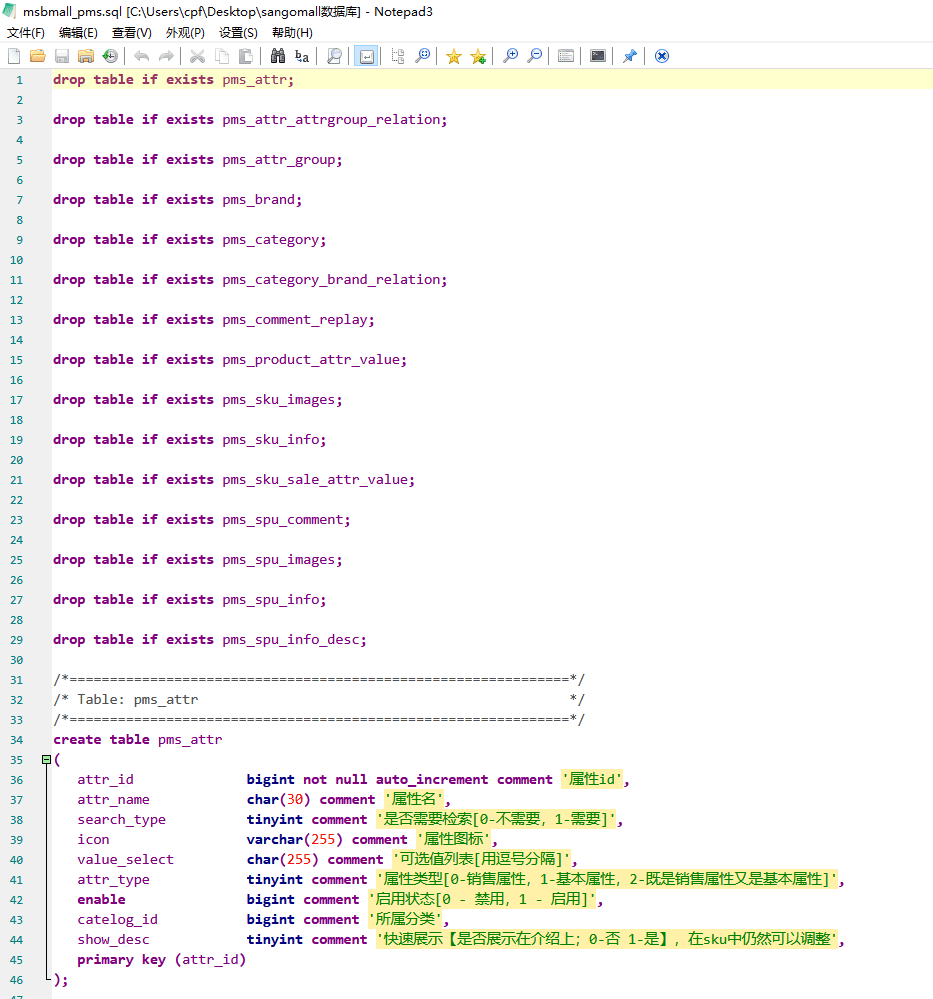Click the command prompt console icon
Viewport: 933px width, 999px height.
[x=598, y=56]
